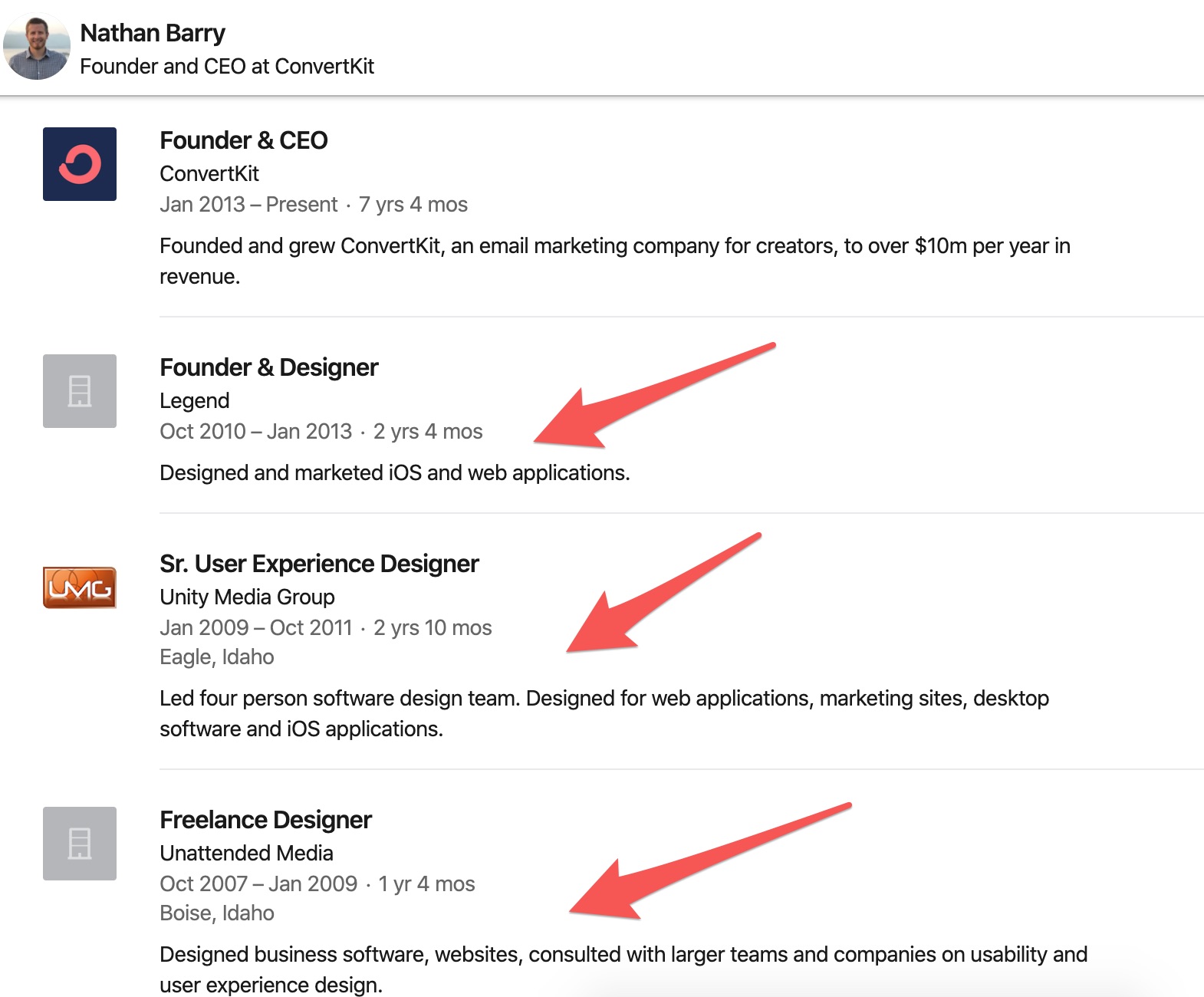Click the Boise, Idaho location text
Image resolution: width=1204 pixels, height=997 pixels.
coord(217,913)
